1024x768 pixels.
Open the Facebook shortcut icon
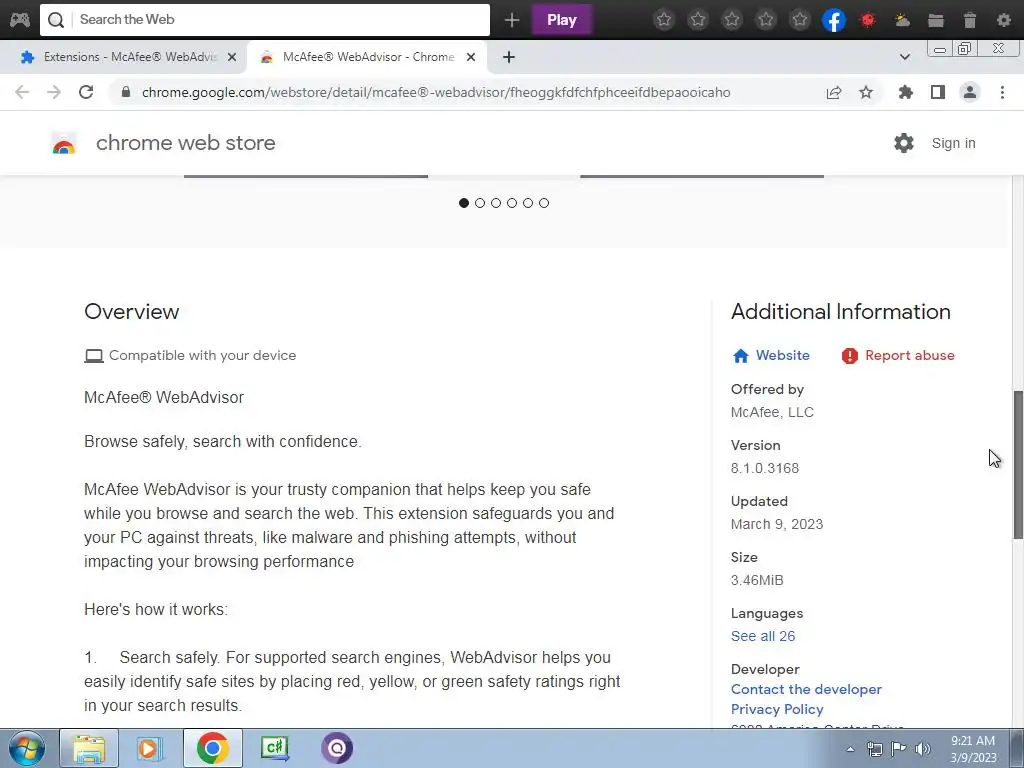click(x=834, y=20)
